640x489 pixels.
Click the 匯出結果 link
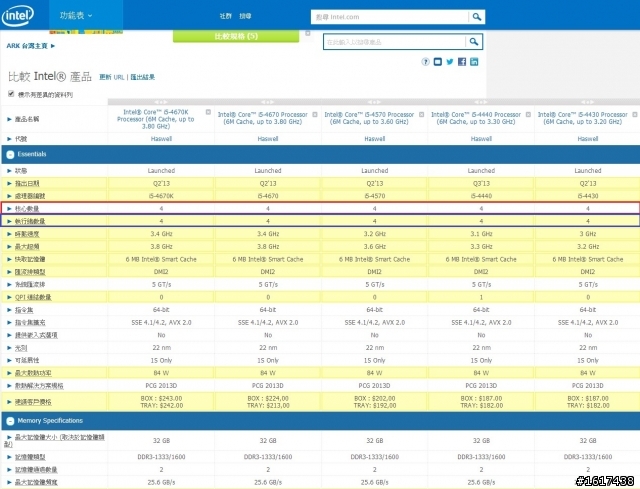click(x=142, y=77)
